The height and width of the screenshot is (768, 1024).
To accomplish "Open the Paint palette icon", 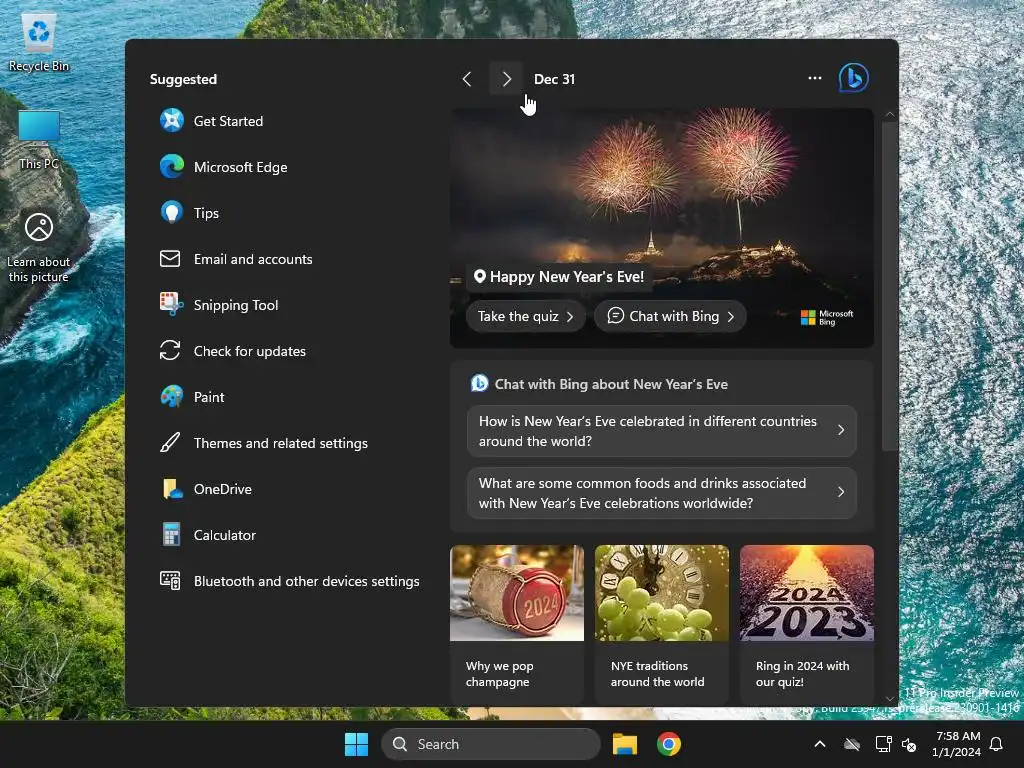I will (x=172, y=396).
